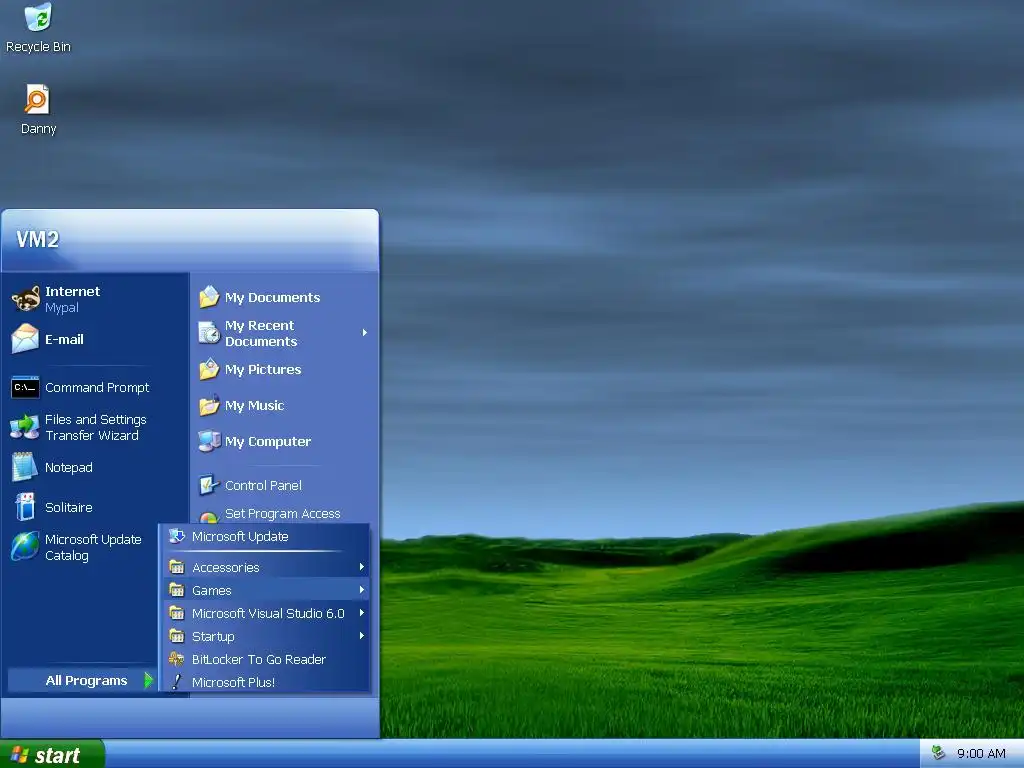
Task: Select Microsoft Update menu entry
Action: coord(265,536)
